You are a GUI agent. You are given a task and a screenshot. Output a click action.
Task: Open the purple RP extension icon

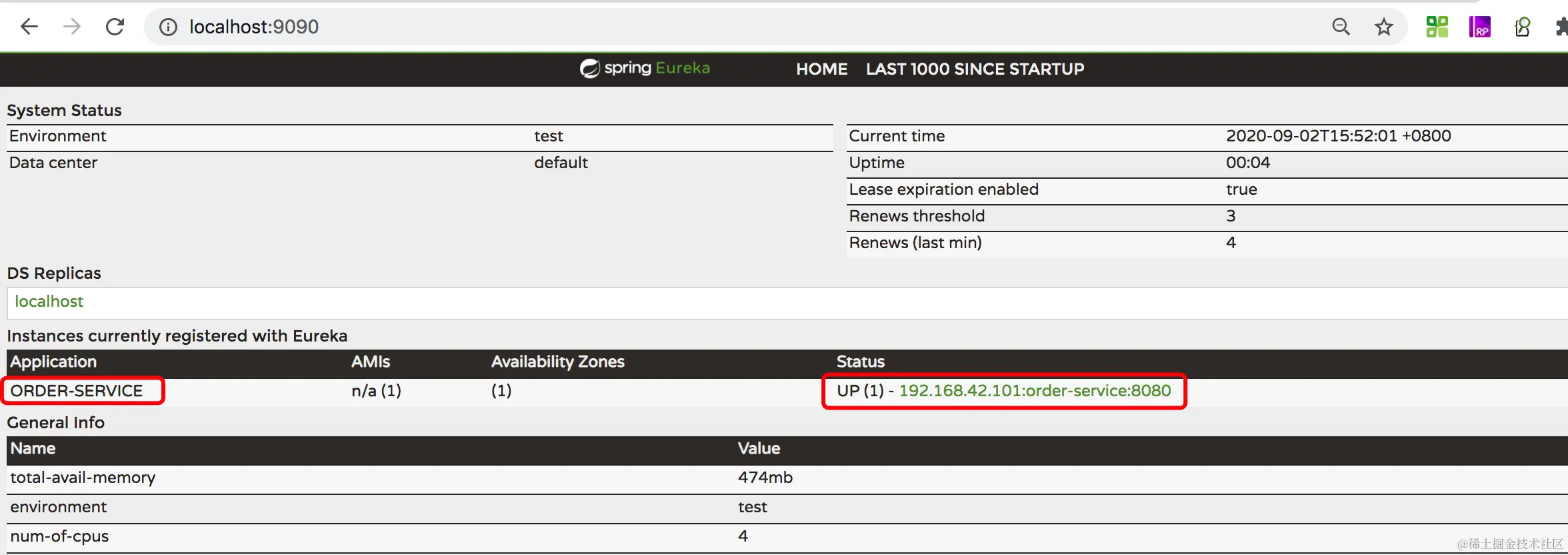click(x=1479, y=27)
